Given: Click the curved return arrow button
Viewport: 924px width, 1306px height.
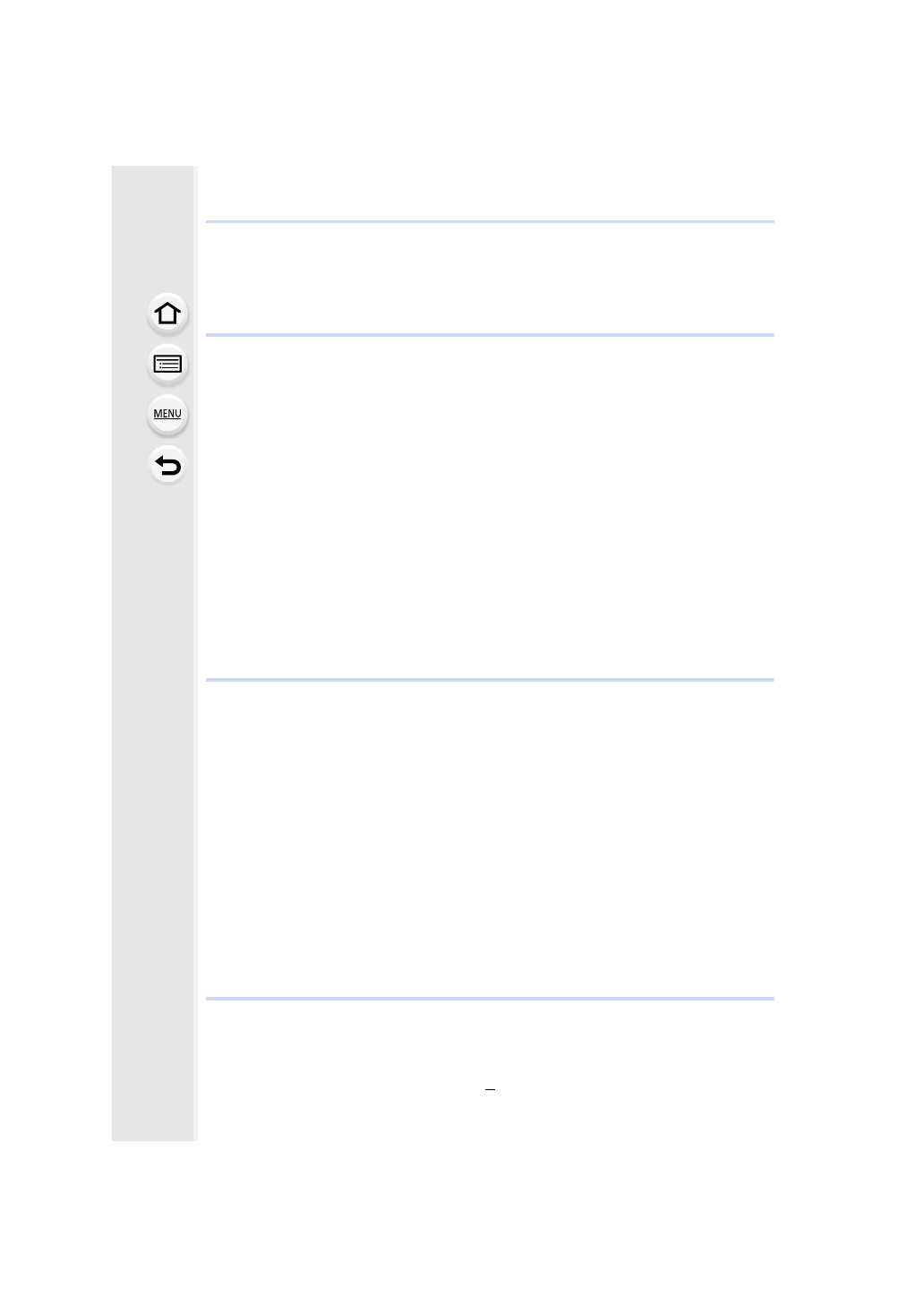Looking at the screenshot, I should [x=167, y=466].
